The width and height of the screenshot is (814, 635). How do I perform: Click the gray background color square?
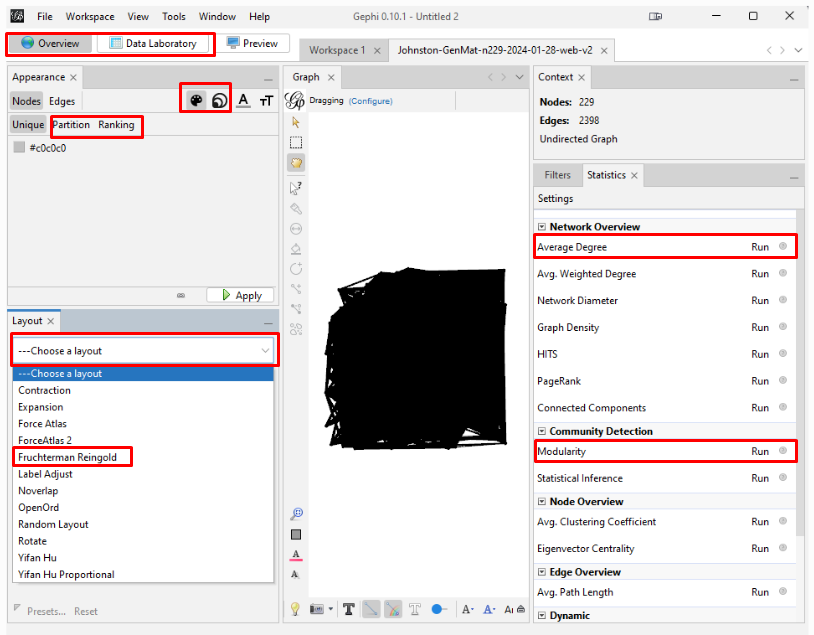[x=296, y=535]
